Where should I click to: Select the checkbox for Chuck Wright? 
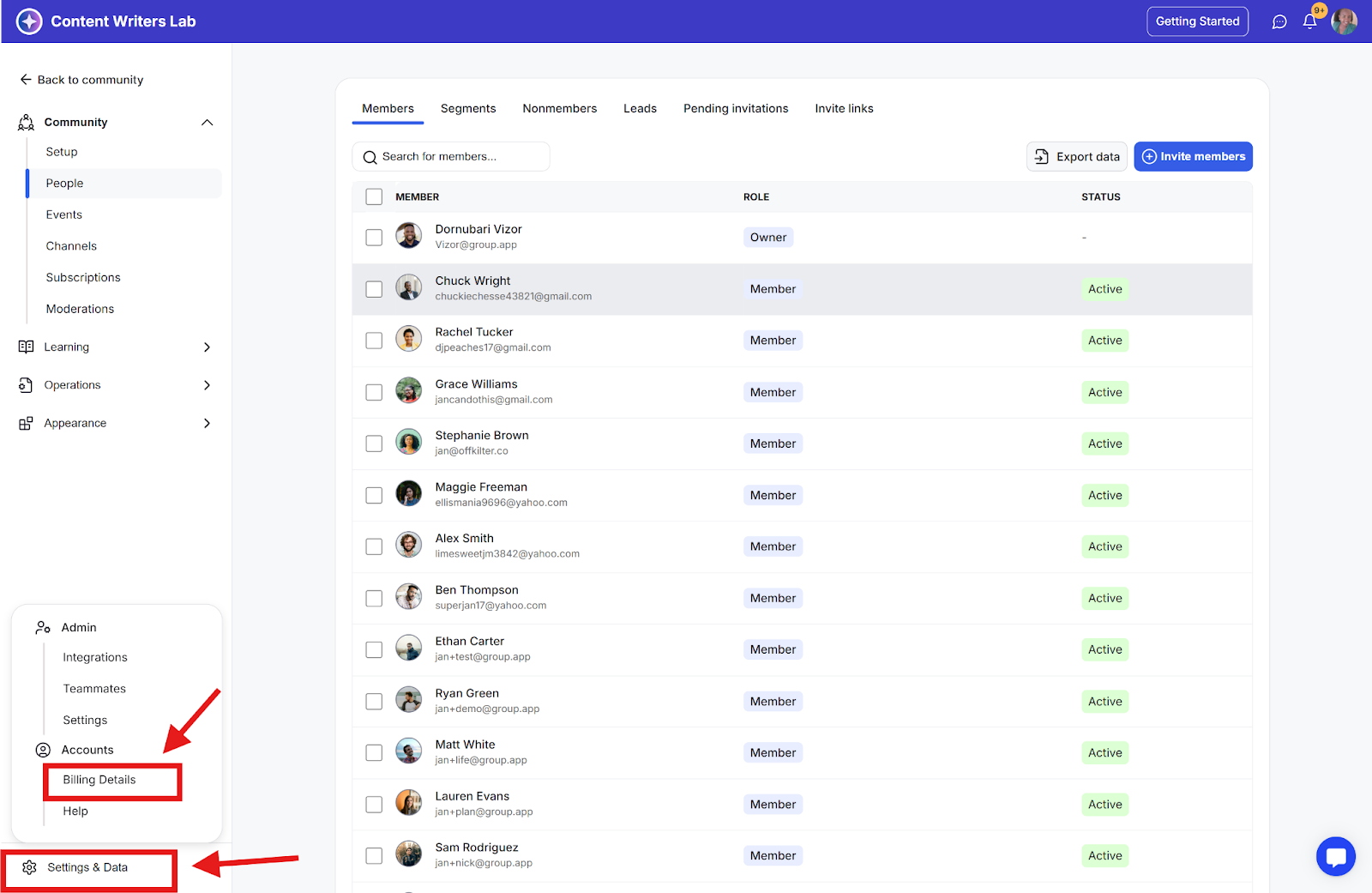pyautogui.click(x=374, y=289)
